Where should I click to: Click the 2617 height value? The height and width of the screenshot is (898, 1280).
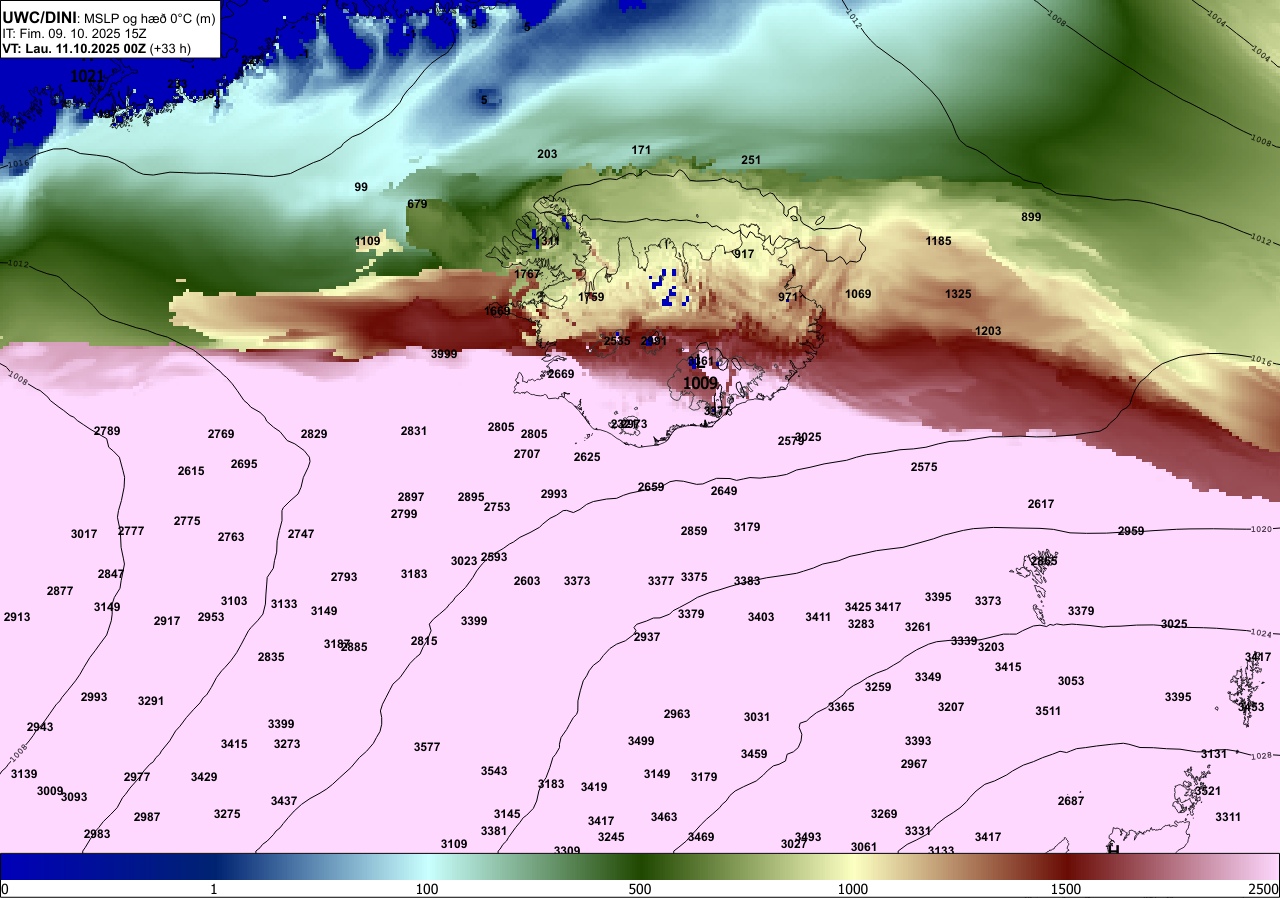1041,504
